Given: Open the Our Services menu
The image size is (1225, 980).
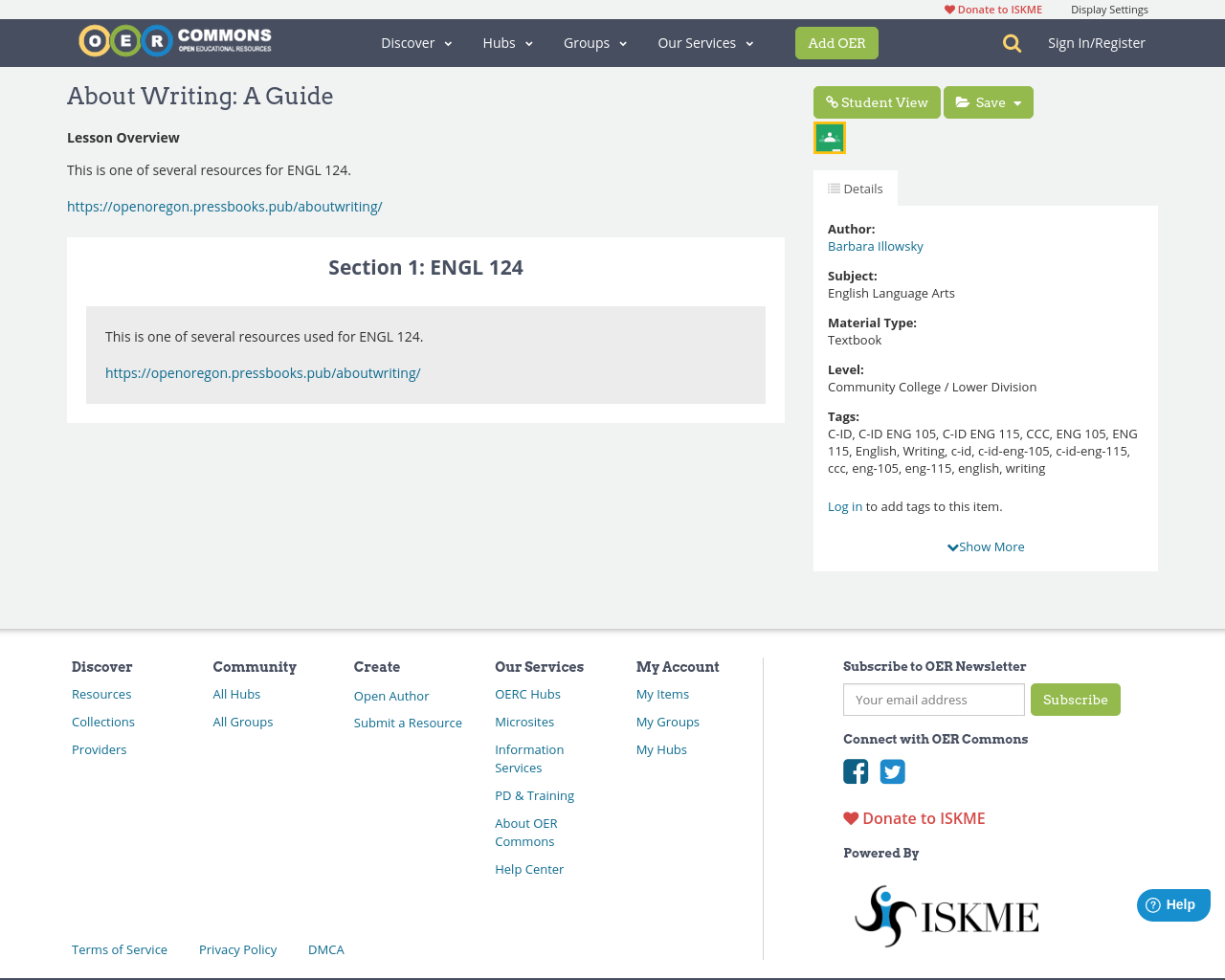Looking at the screenshot, I should (x=705, y=43).
